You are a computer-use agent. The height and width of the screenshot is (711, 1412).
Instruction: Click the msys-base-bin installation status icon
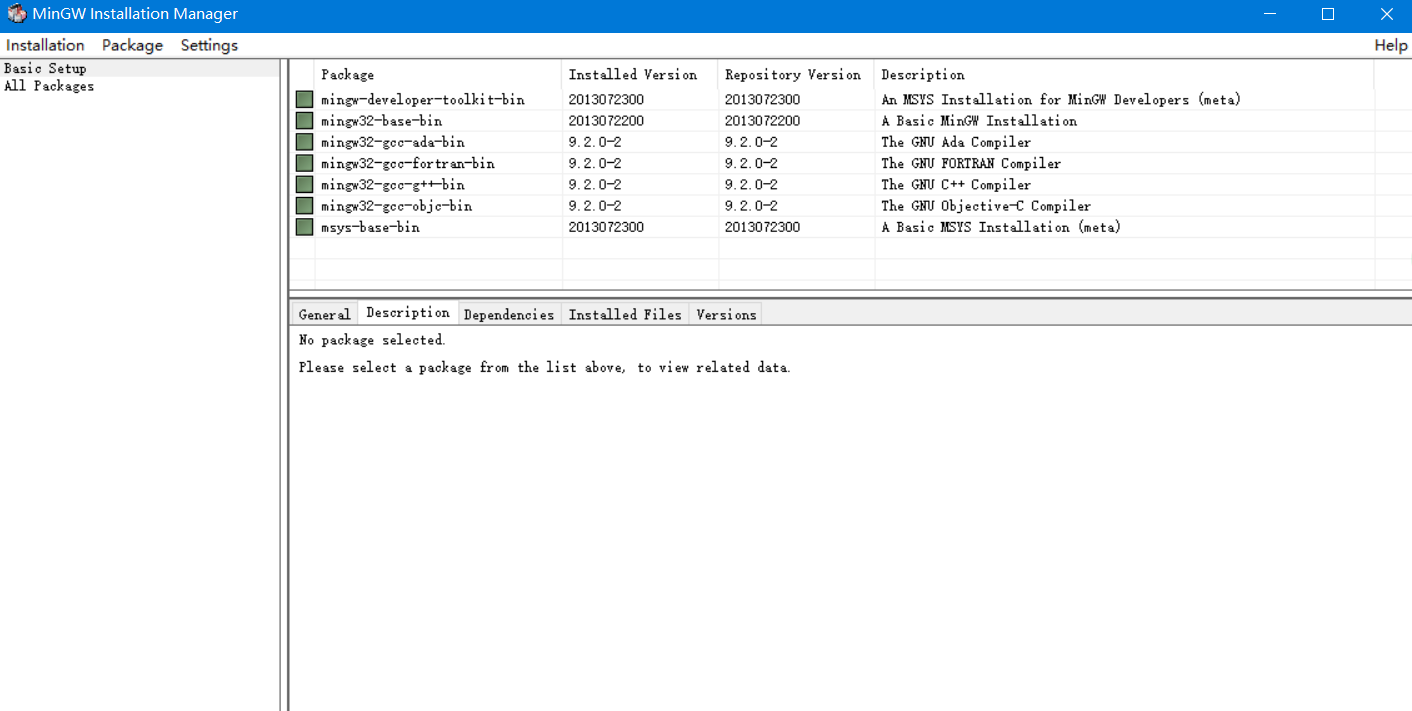[x=303, y=227]
